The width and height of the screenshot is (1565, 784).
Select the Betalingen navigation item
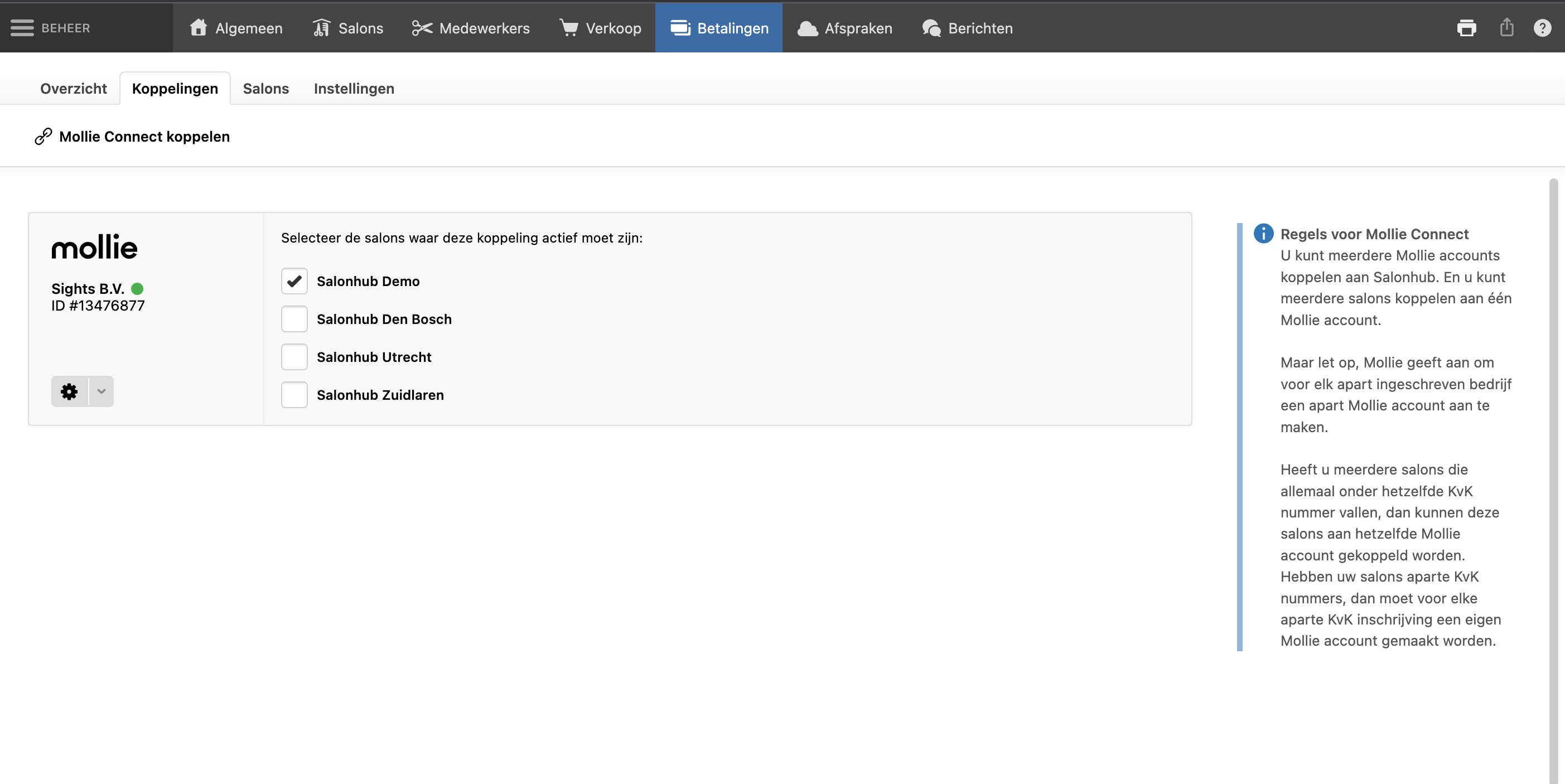point(719,28)
